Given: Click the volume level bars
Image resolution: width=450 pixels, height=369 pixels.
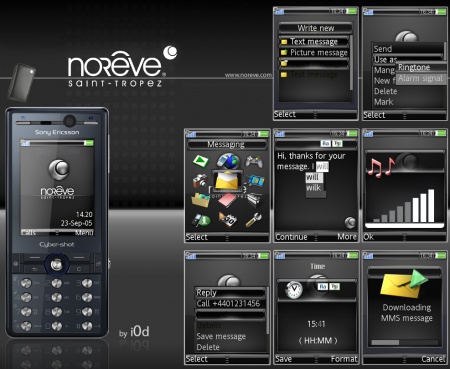Looking at the screenshot, I should pos(404,206).
